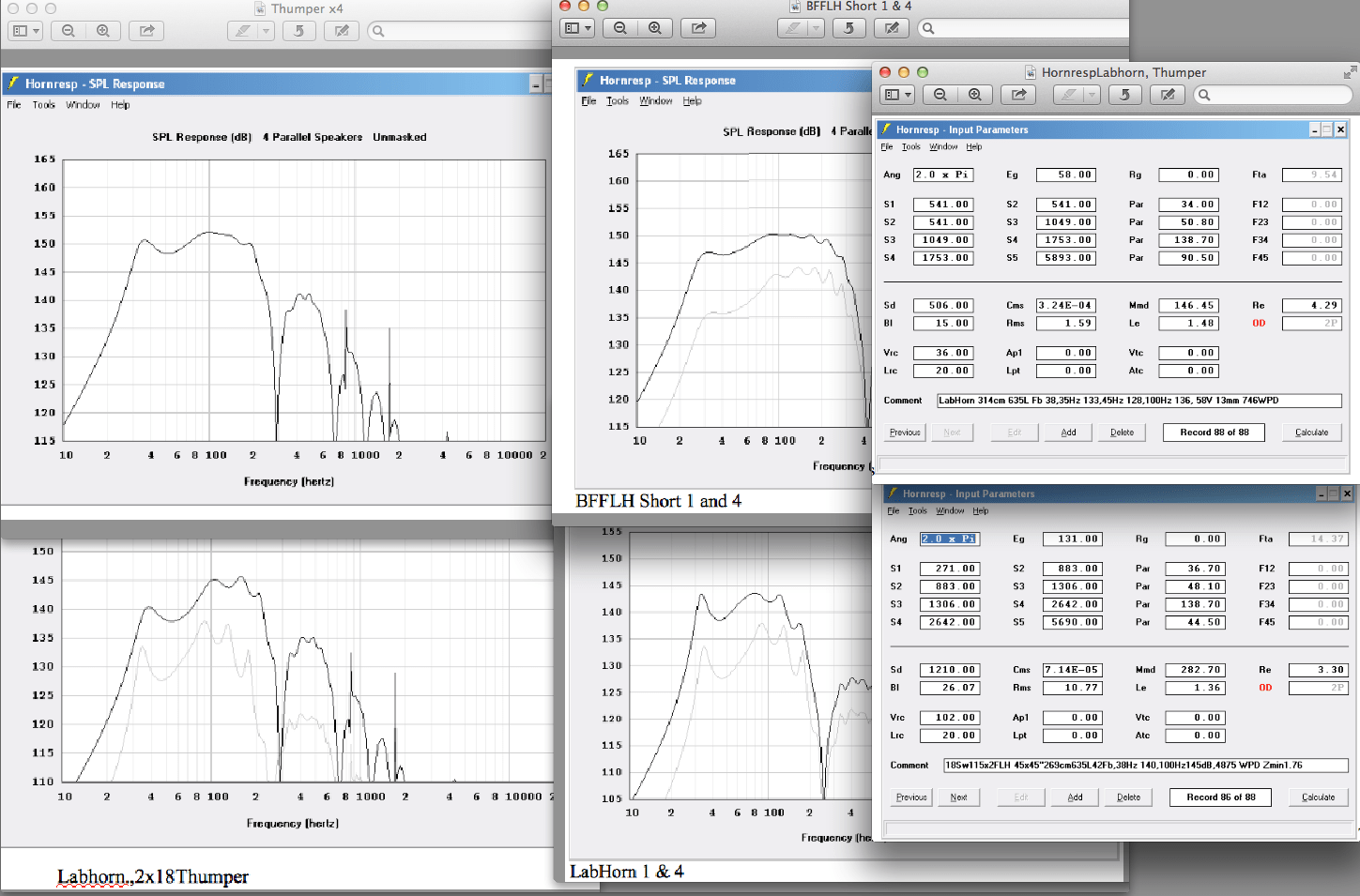Click Eg field showing 58.00
The height and width of the screenshot is (896, 1360).
[x=1065, y=175]
